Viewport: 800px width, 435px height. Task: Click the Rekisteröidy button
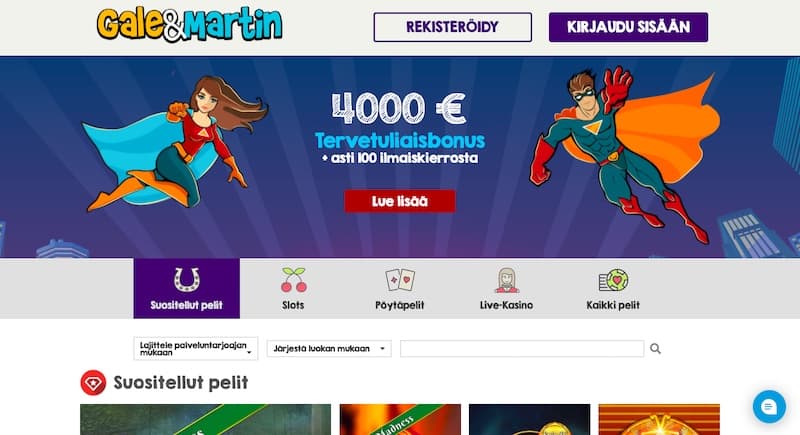(453, 27)
